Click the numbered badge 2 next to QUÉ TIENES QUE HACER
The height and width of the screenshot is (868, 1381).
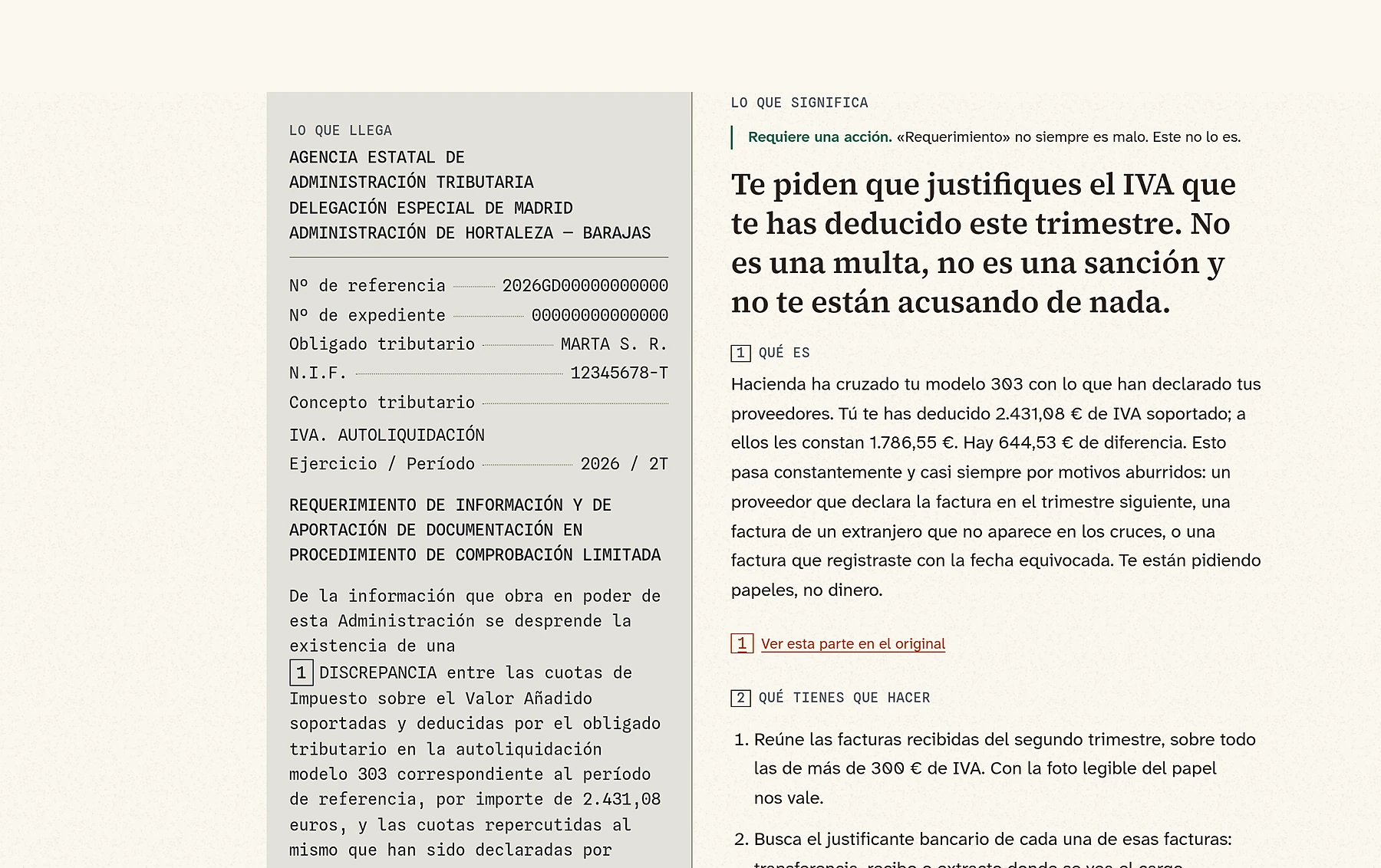[x=740, y=698]
